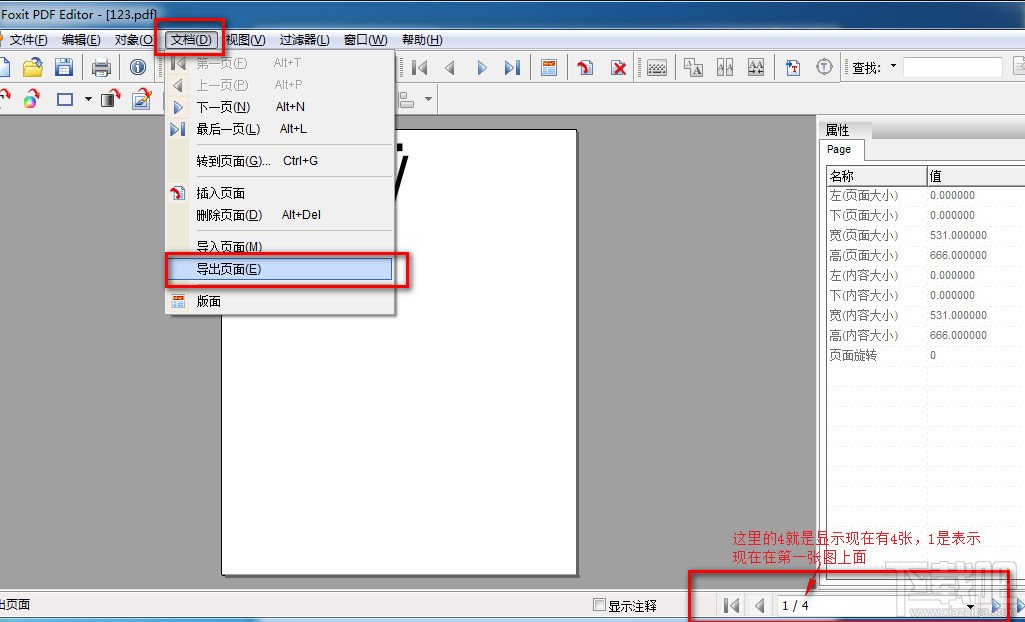Click the status bar first-page arrow

pyautogui.click(x=732, y=606)
